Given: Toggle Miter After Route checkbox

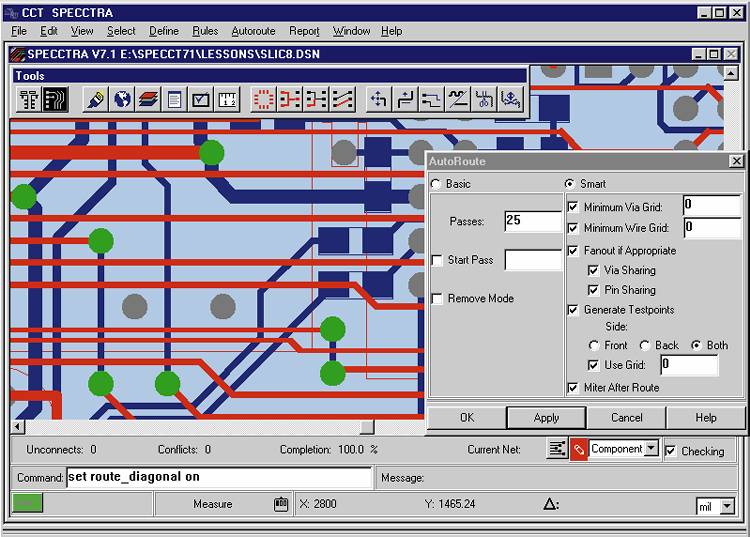Looking at the screenshot, I should point(573,388).
